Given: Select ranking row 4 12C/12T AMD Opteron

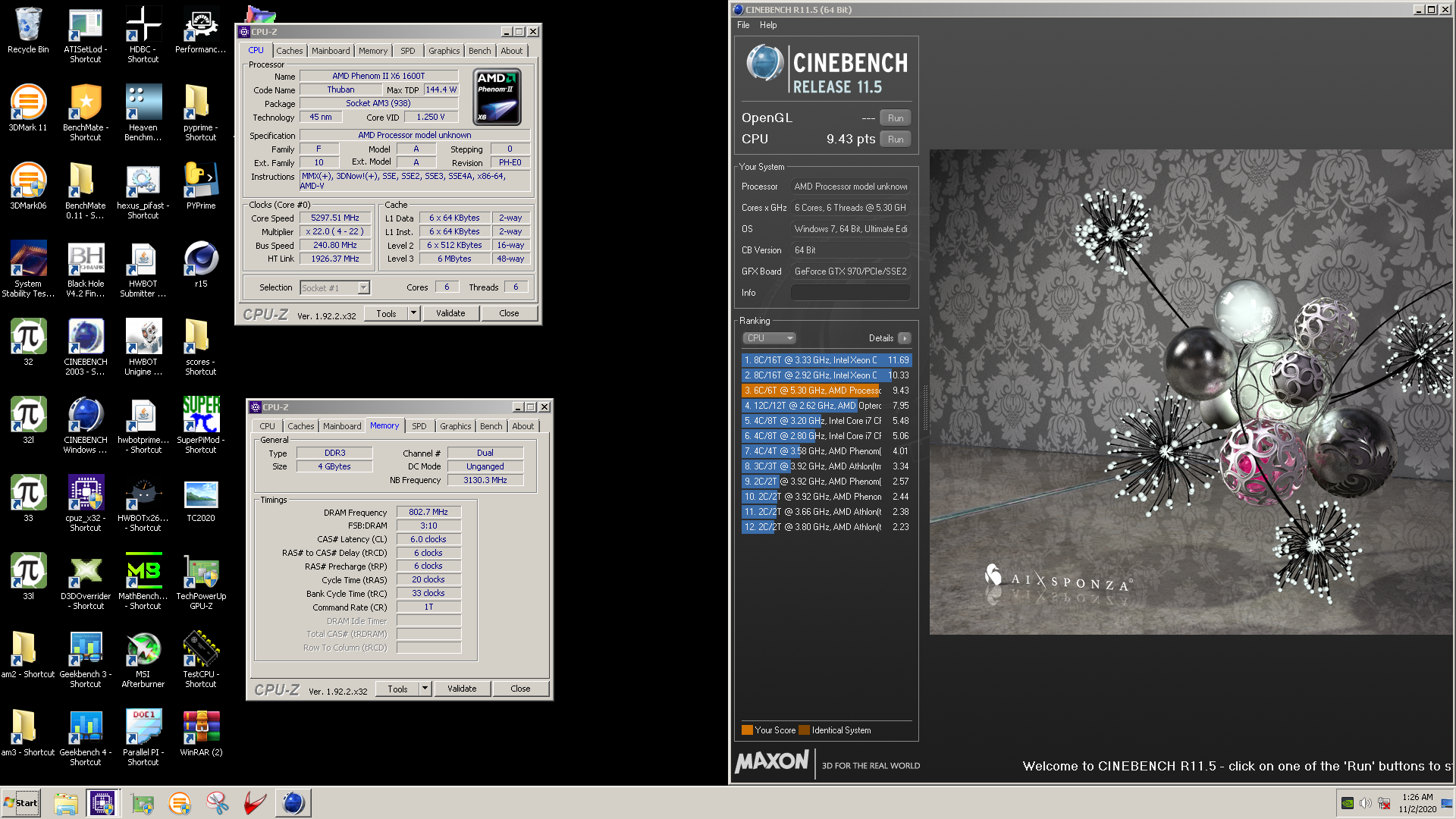Looking at the screenshot, I should pyautogui.click(x=826, y=406).
